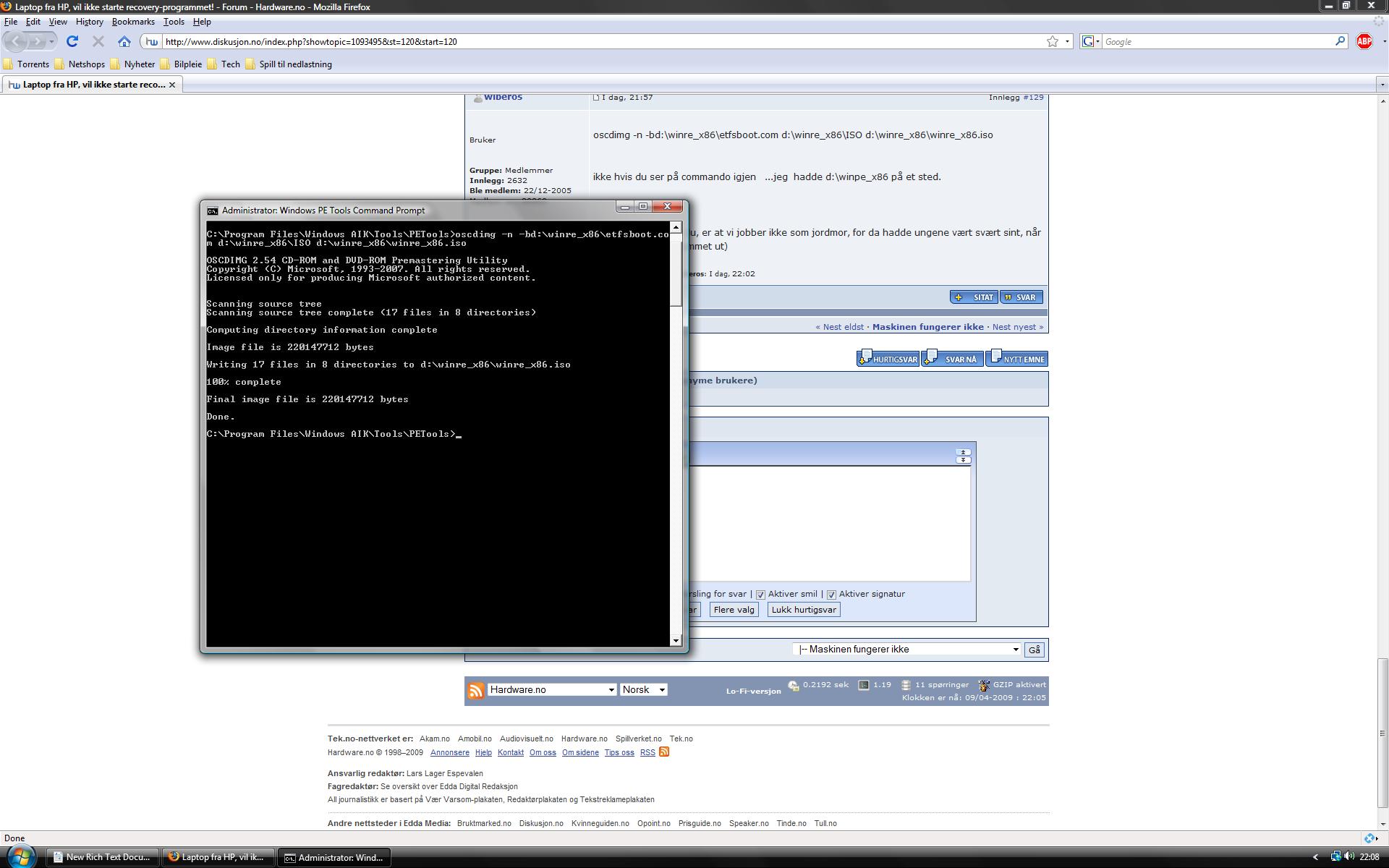The width and height of the screenshot is (1389, 868).
Task: Open the list all tabs dropdown
Action: (1382, 85)
